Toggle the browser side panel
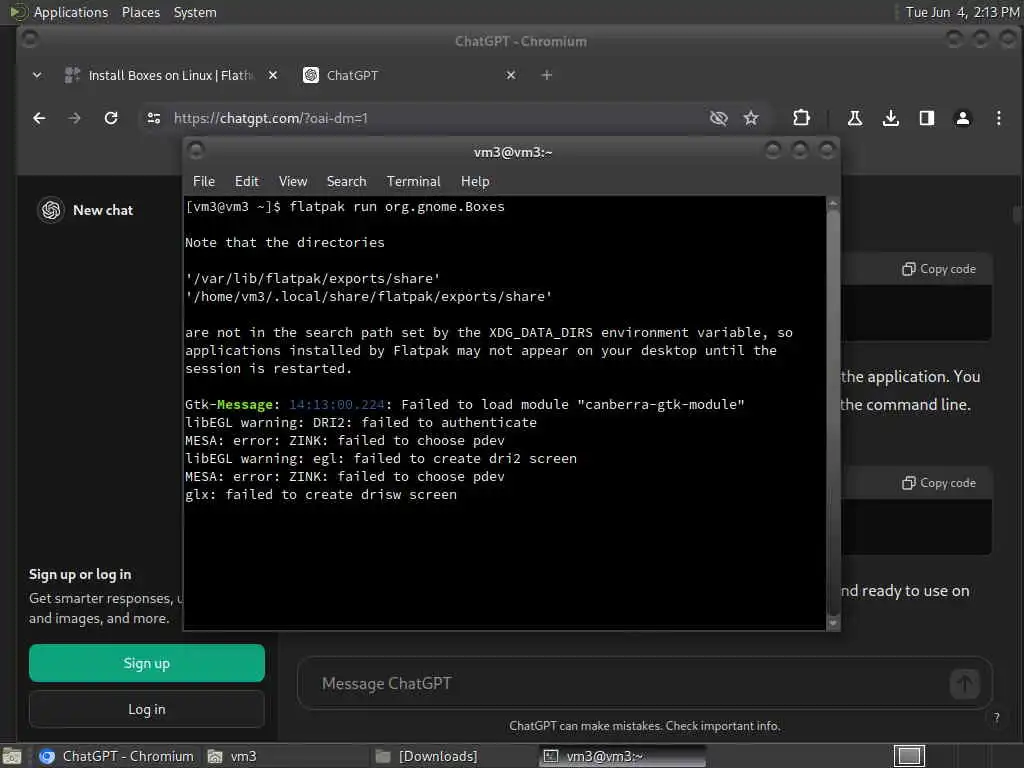Viewport: 1024px width, 768px height. click(x=927, y=118)
